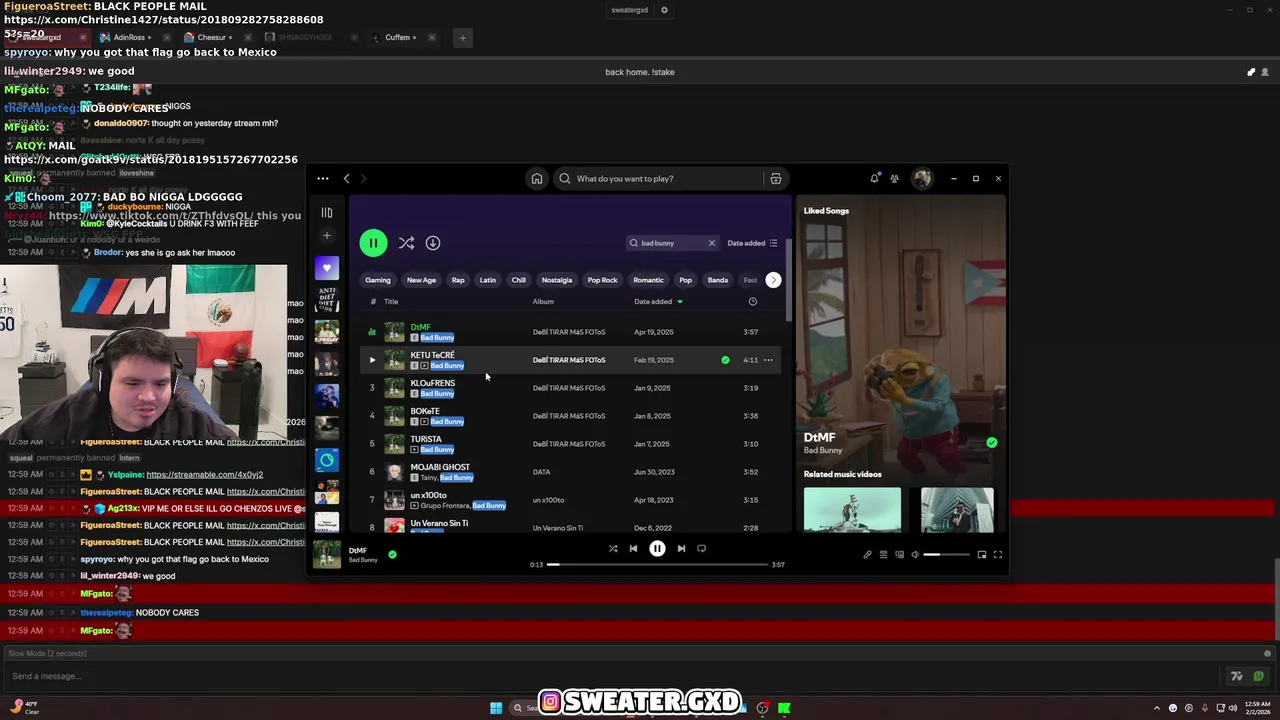Toggle shuffle in bottom player bar

(613, 548)
